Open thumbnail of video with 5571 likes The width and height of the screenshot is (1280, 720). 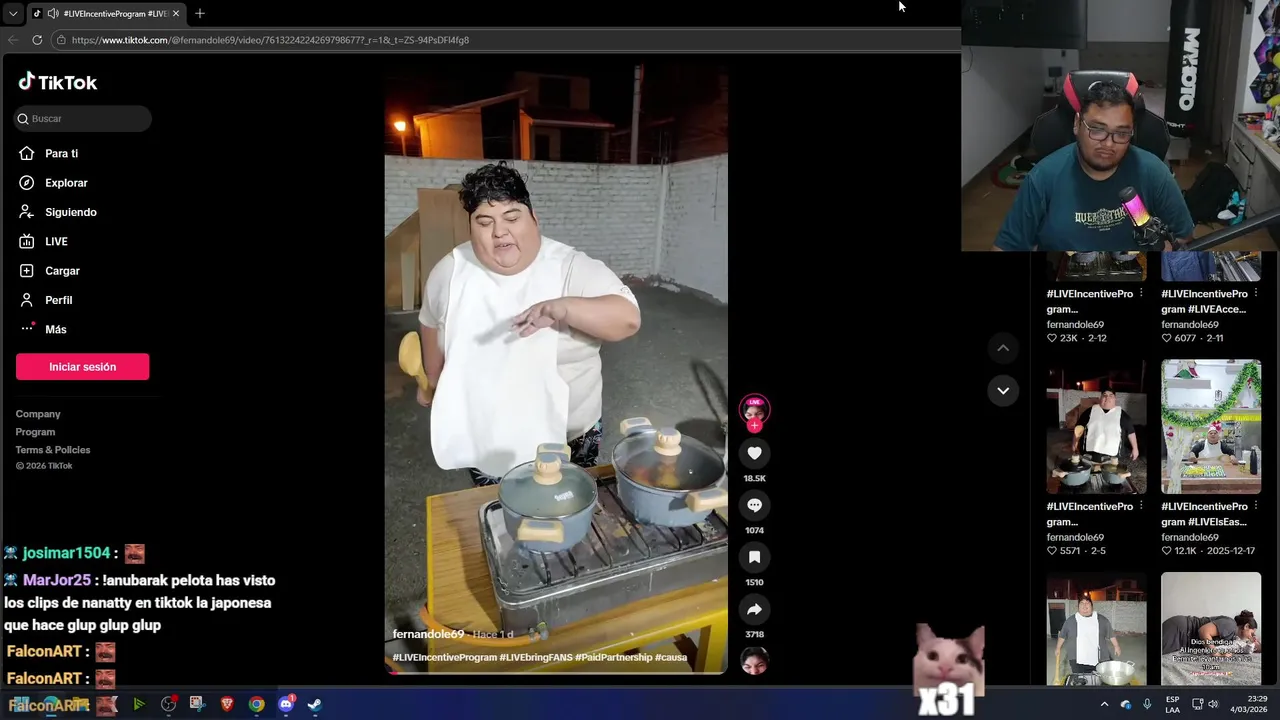(x=1096, y=427)
